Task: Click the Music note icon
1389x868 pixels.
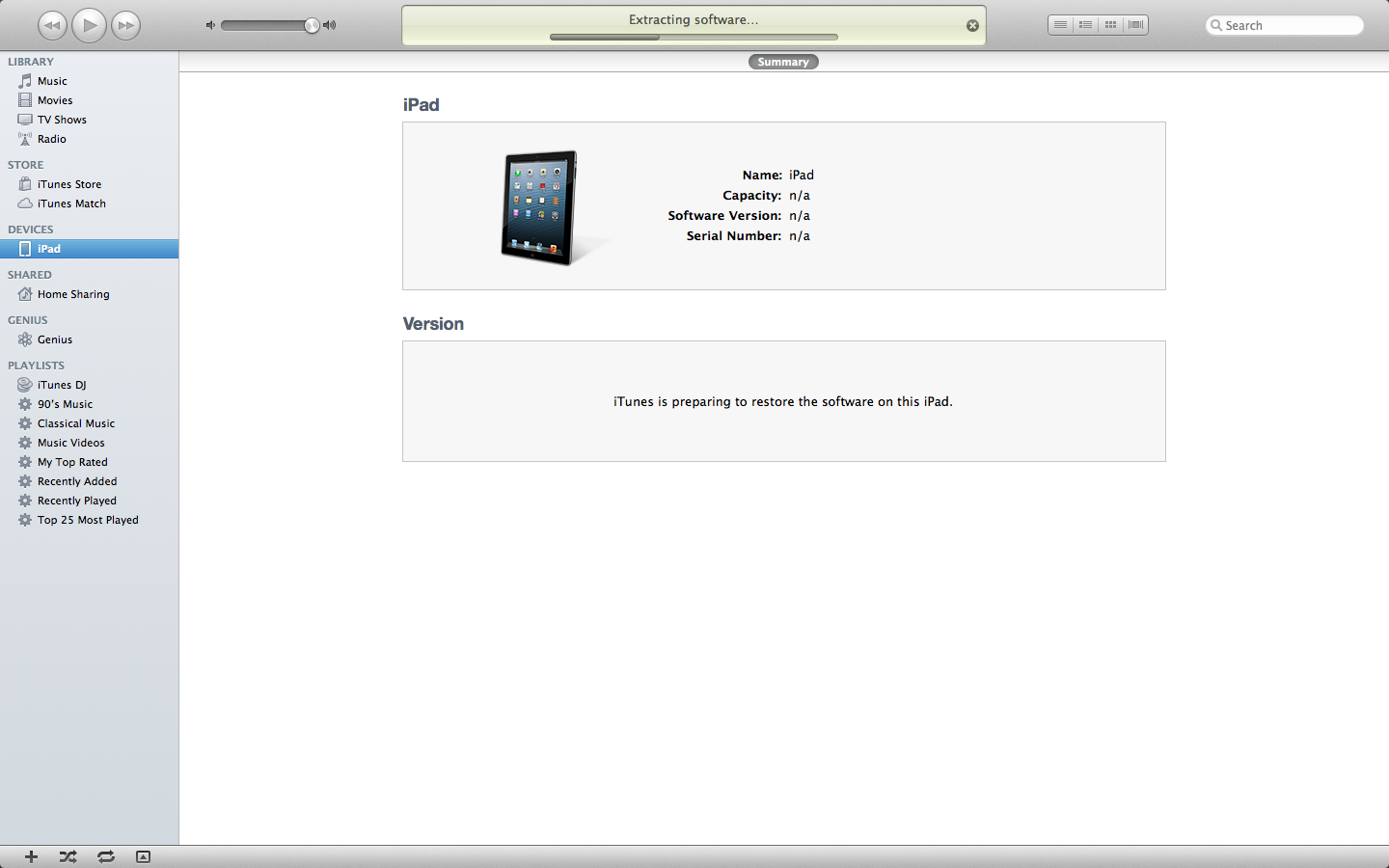Action: (x=25, y=81)
